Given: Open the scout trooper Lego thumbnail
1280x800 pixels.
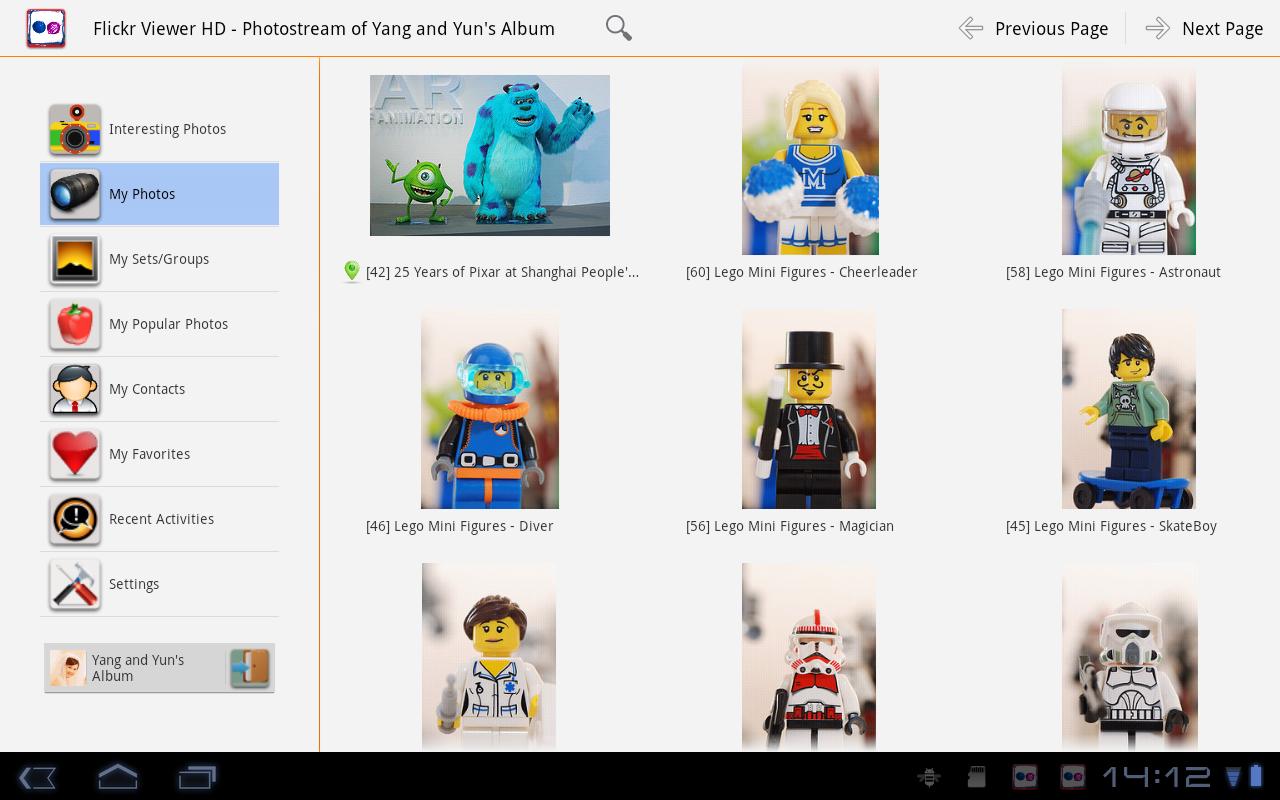Looking at the screenshot, I should 1130,657.
